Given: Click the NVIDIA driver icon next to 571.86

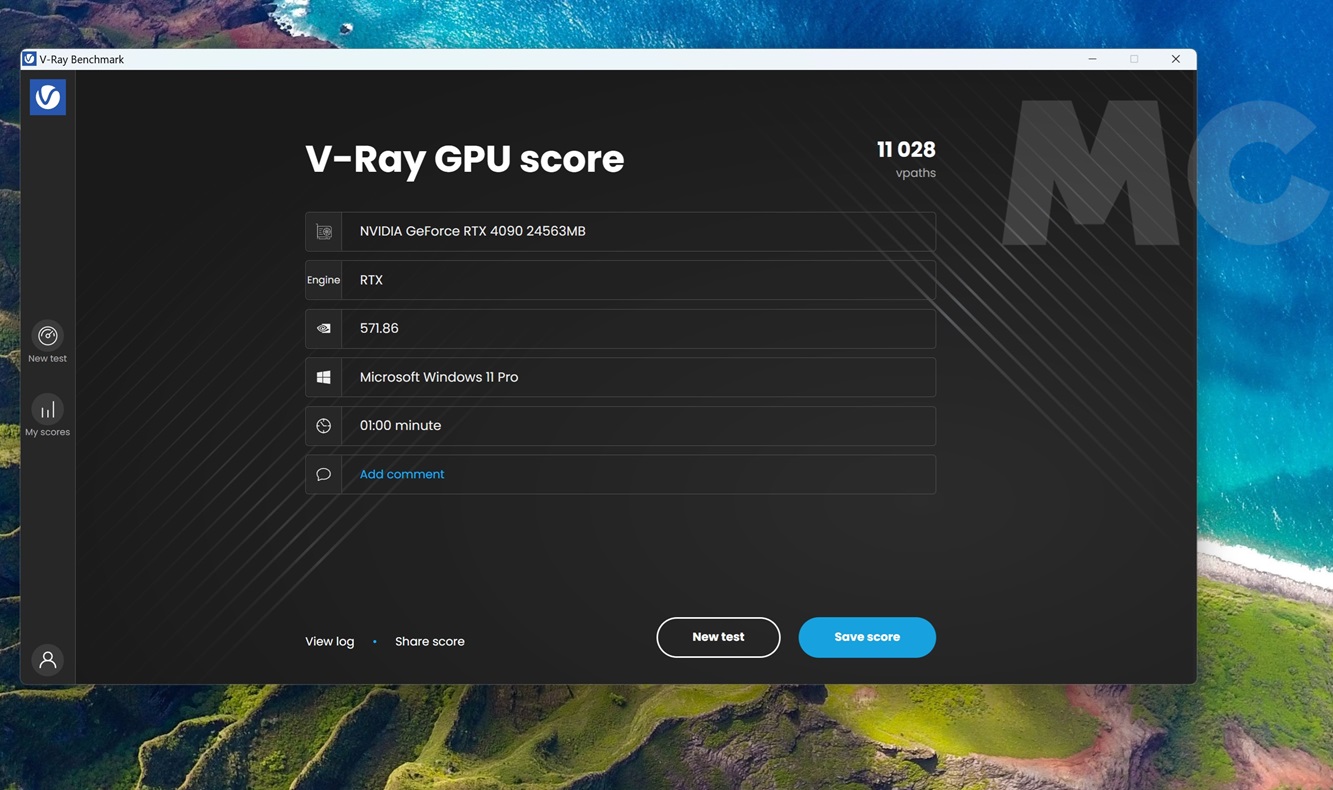Looking at the screenshot, I should tap(323, 328).
